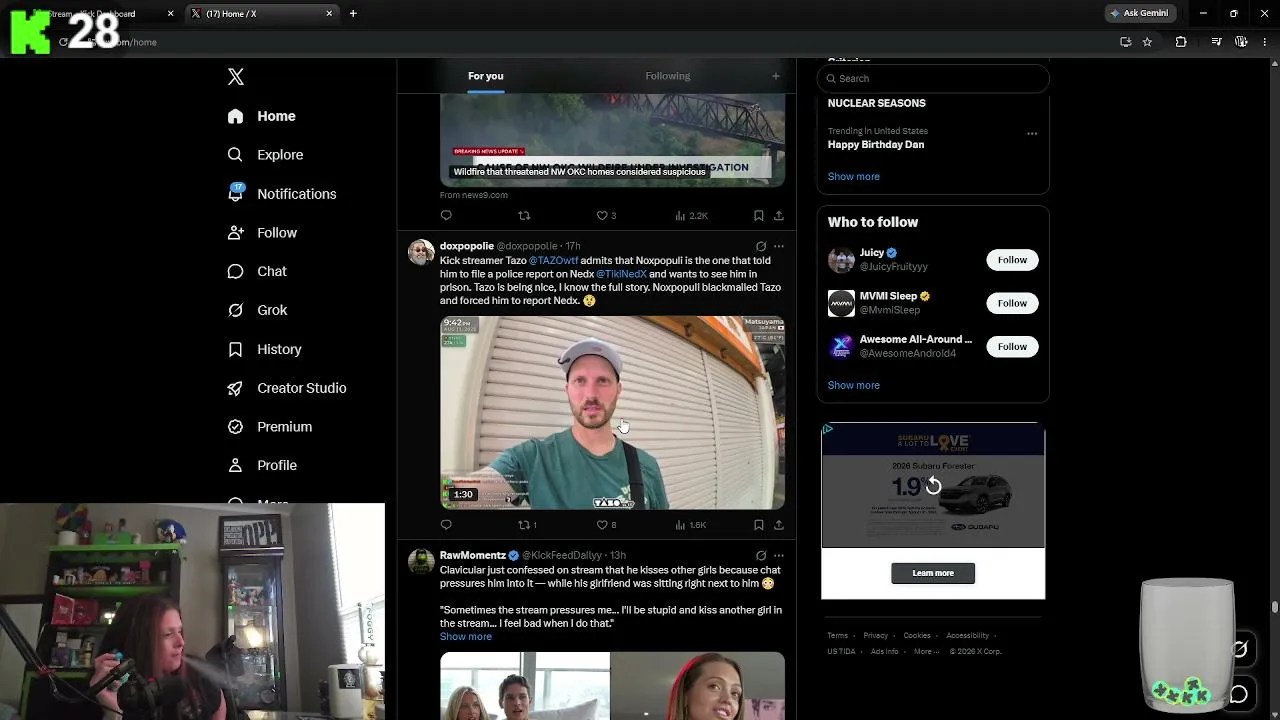Open the Premium page
Screen dimensions: 1280x720
pyautogui.click(x=269, y=427)
